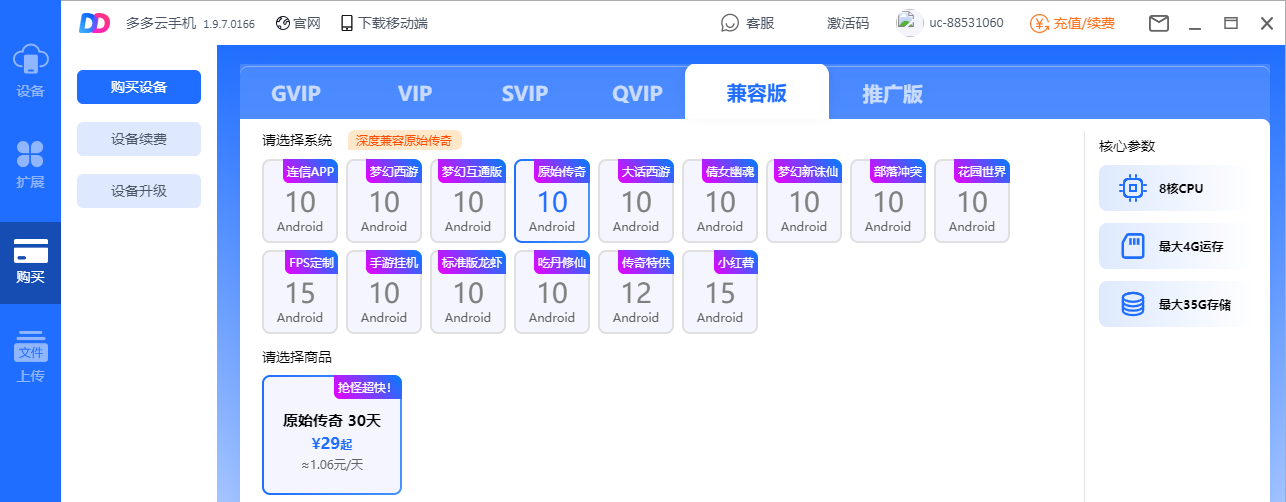Viewport: 1286px width, 502px height.
Task: Select the 梦幻西游 Android 10 system
Action: pos(384,201)
